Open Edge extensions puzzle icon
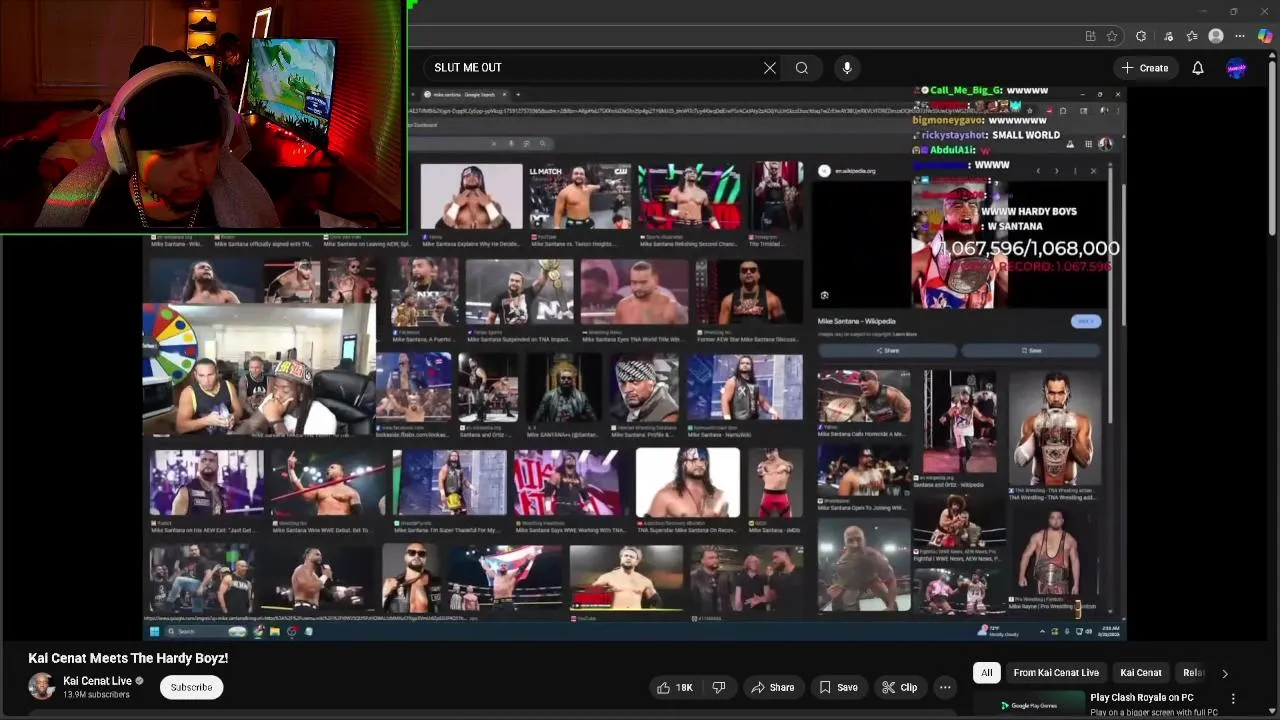Viewport: 1280px width, 720px height. [1141, 36]
